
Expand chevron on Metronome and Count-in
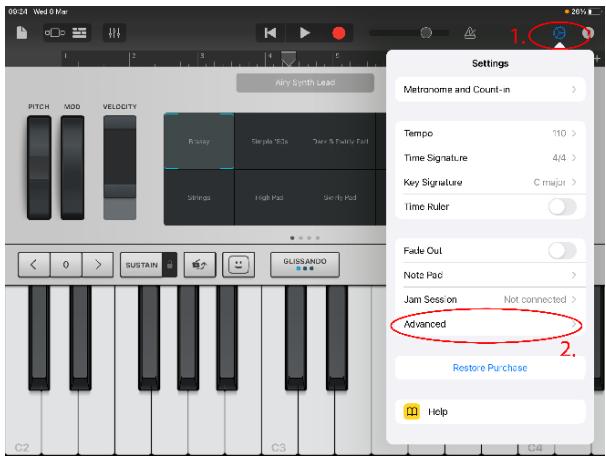click(574, 90)
